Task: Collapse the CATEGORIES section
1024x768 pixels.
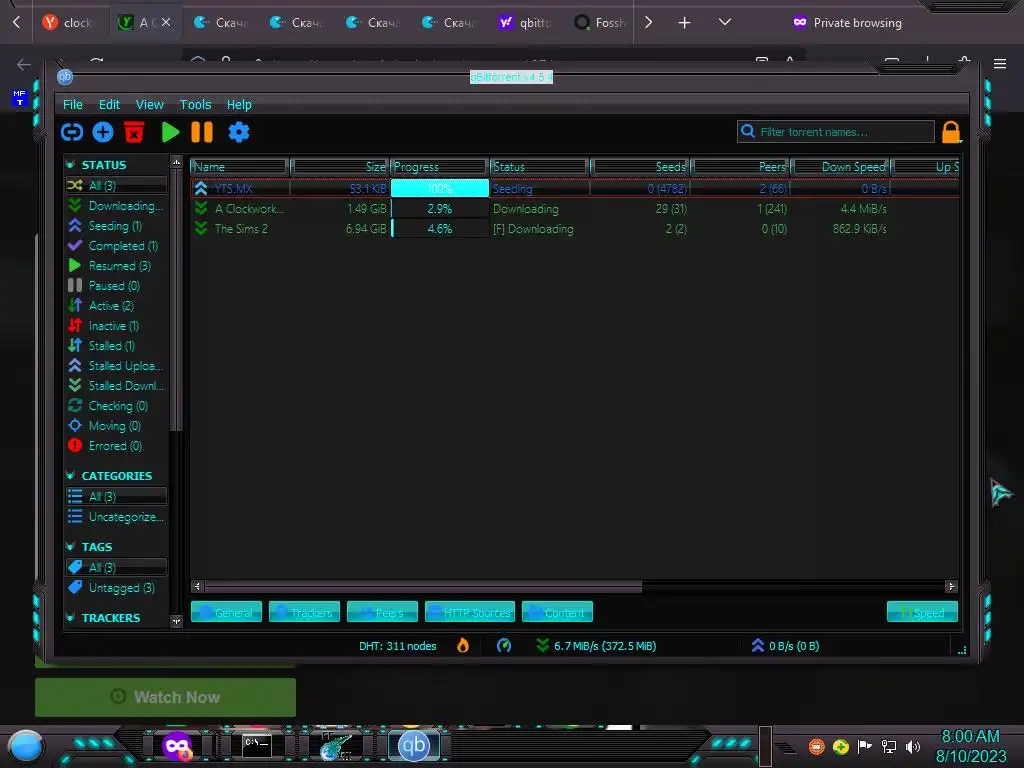Action: click(71, 475)
